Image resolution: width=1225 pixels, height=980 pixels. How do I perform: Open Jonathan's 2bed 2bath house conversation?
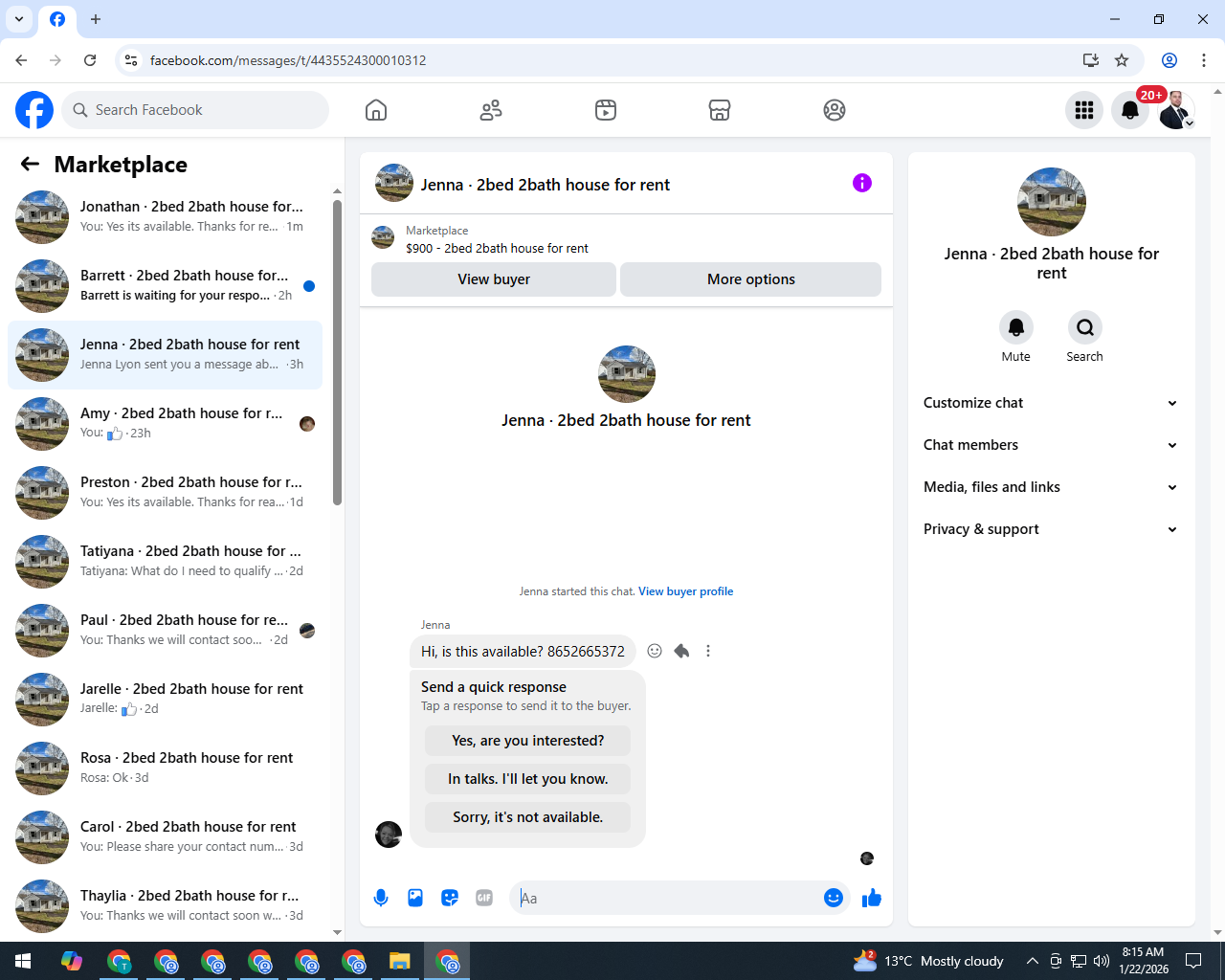(x=165, y=217)
